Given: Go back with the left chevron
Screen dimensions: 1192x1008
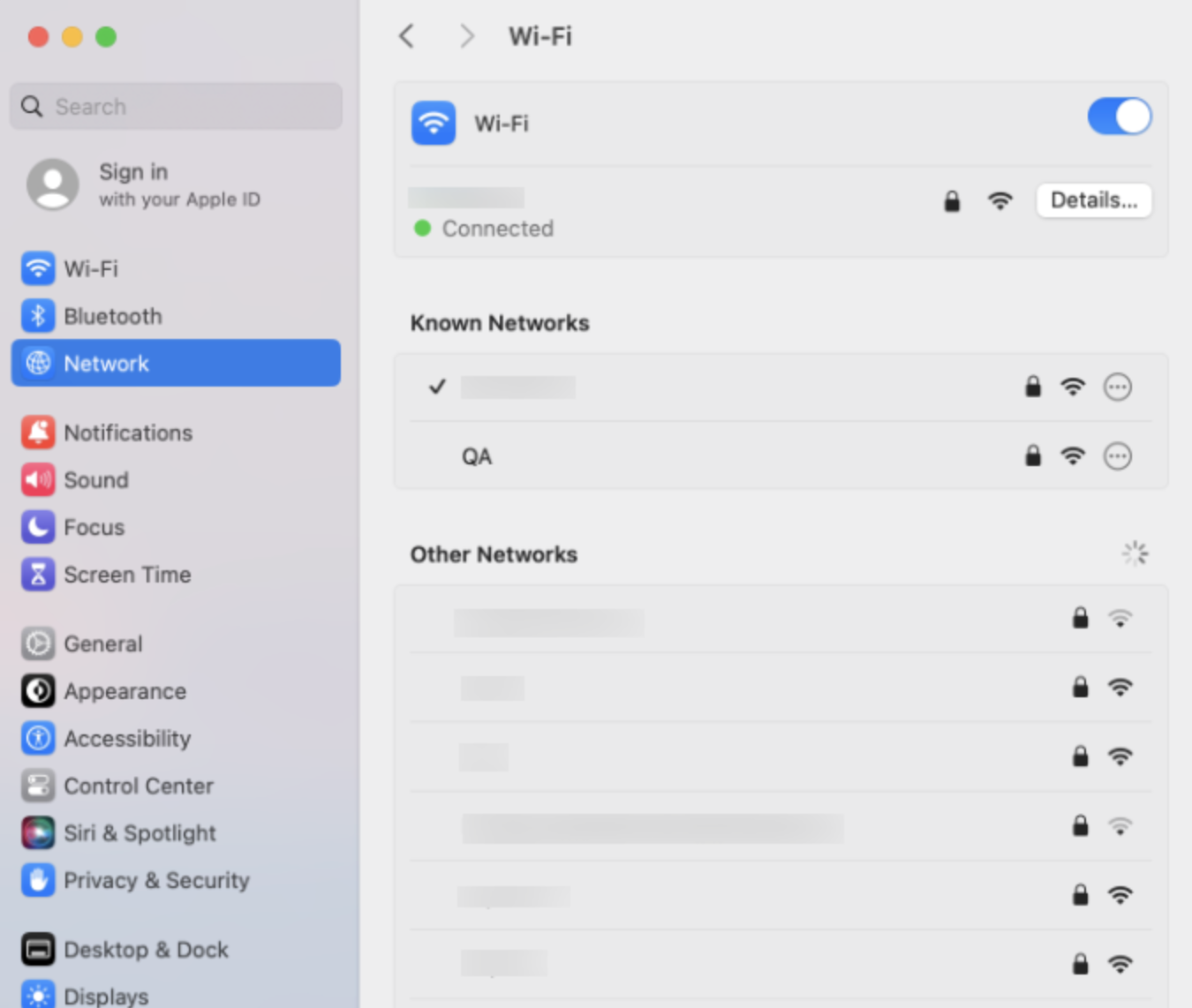Looking at the screenshot, I should pyautogui.click(x=406, y=36).
